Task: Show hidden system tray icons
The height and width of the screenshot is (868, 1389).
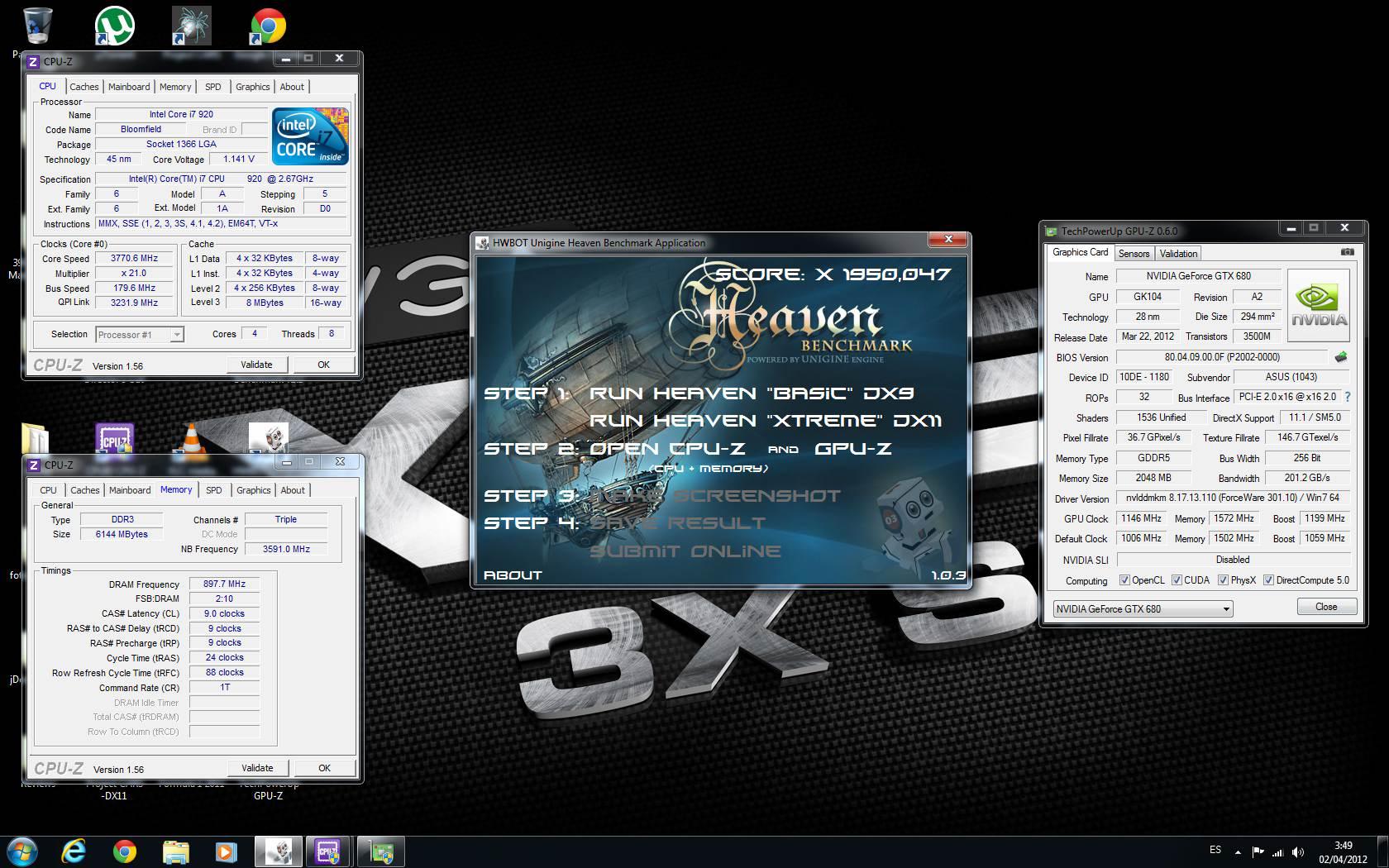Action: (1238, 851)
